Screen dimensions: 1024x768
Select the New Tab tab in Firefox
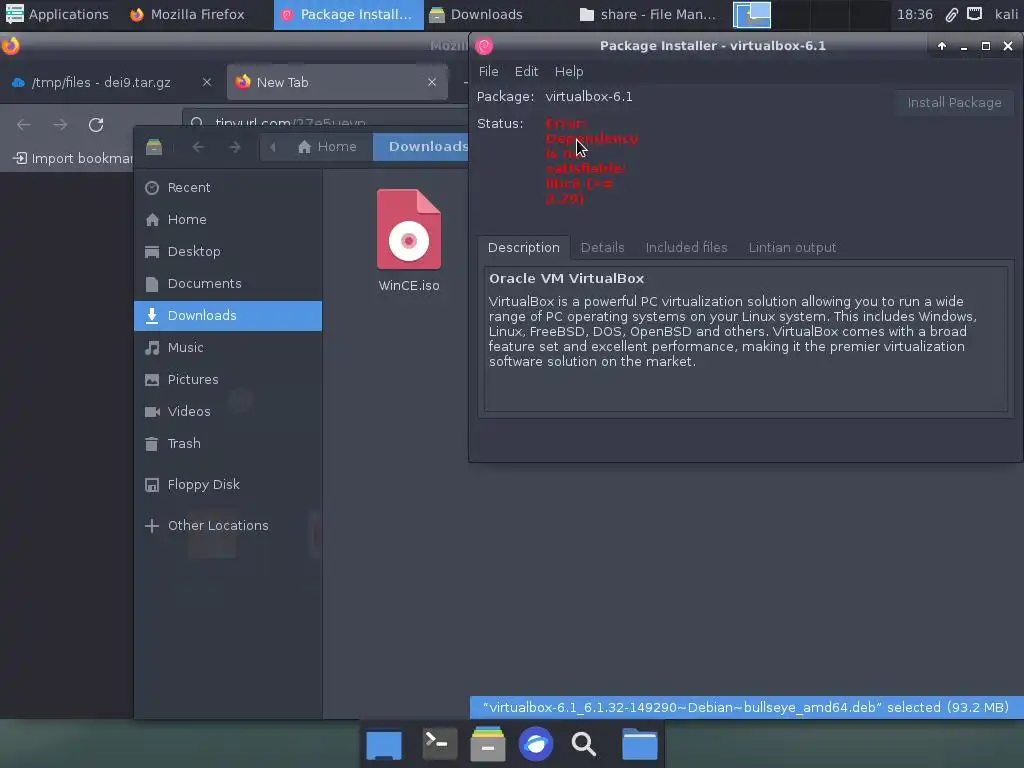tap(337, 82)
